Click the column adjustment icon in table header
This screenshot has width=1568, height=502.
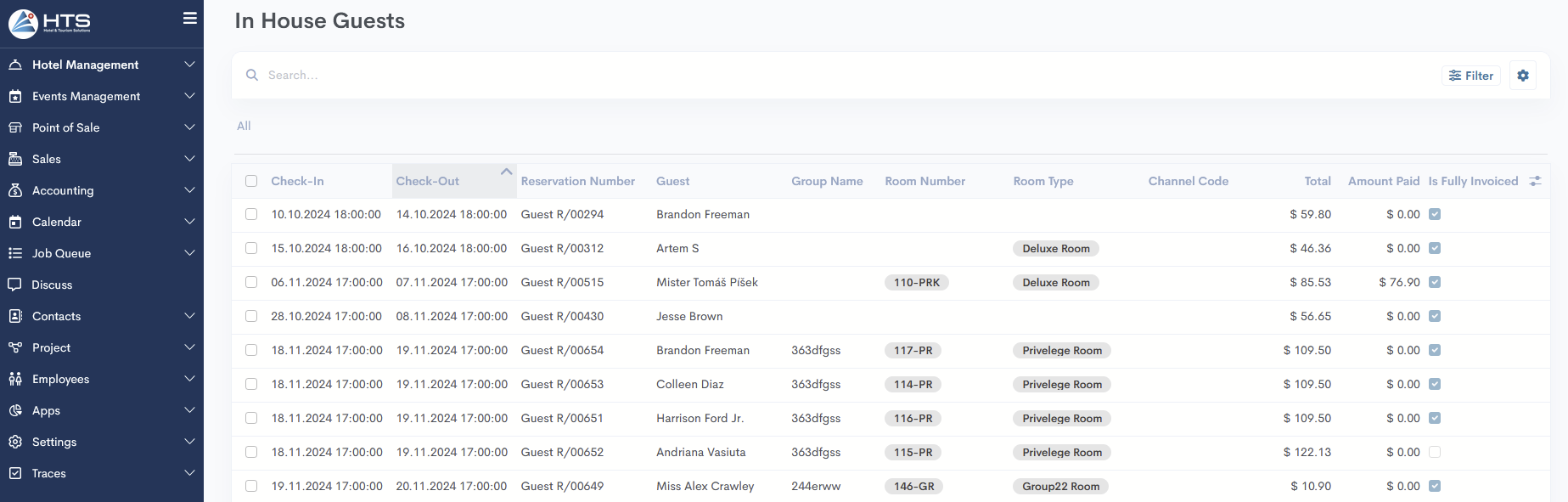coord(1535,181)
